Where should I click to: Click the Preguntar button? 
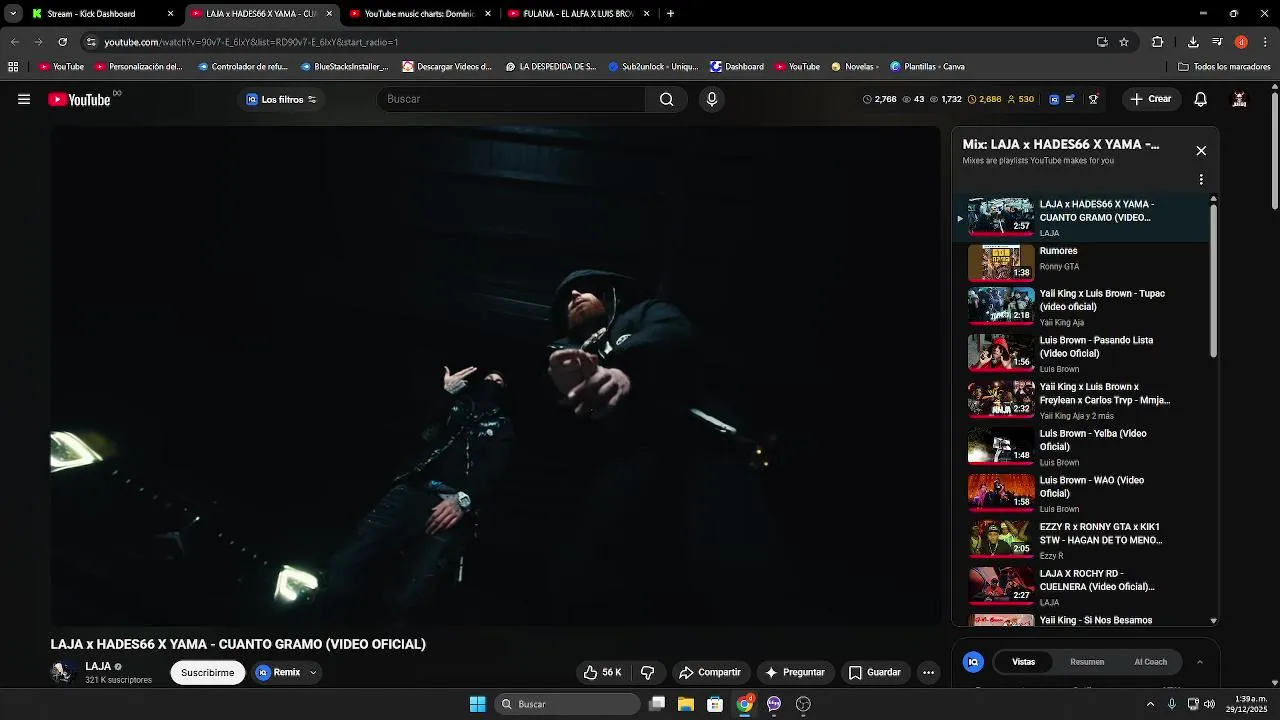[x=795, y=673]
